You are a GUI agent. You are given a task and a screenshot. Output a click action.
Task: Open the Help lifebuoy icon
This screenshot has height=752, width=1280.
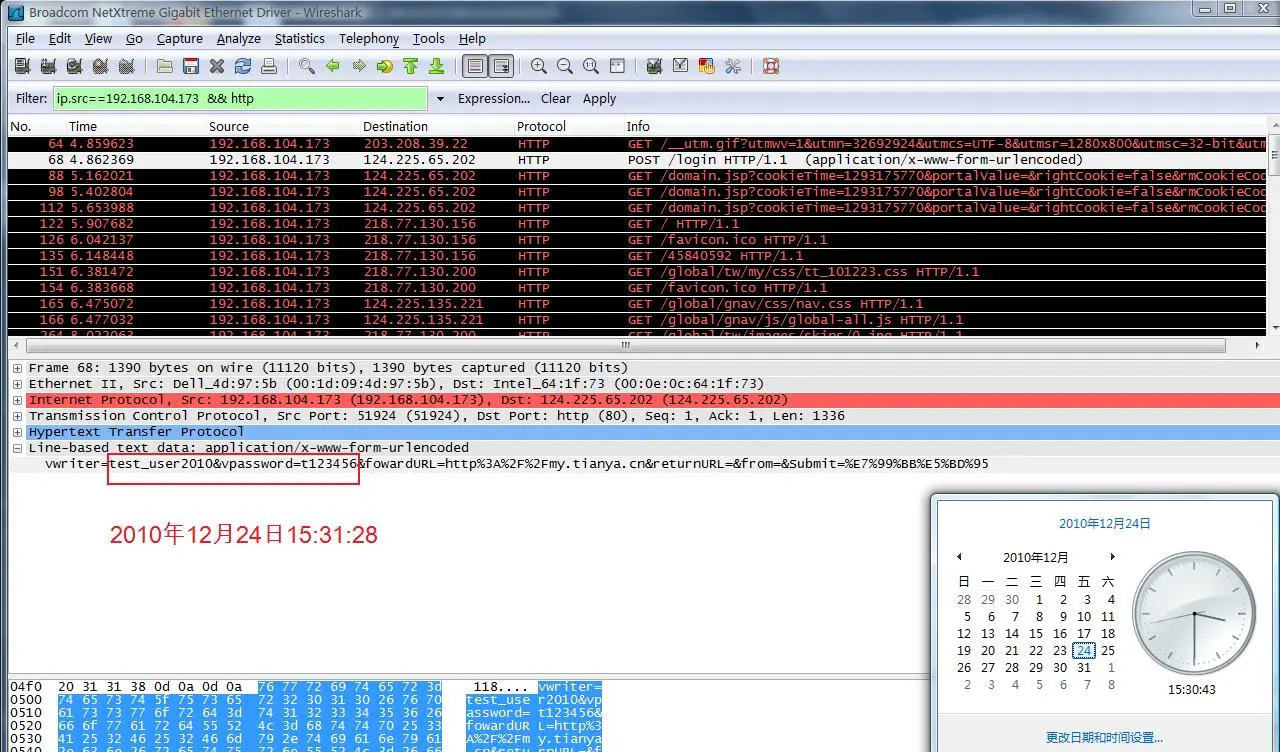click(770, 66)
